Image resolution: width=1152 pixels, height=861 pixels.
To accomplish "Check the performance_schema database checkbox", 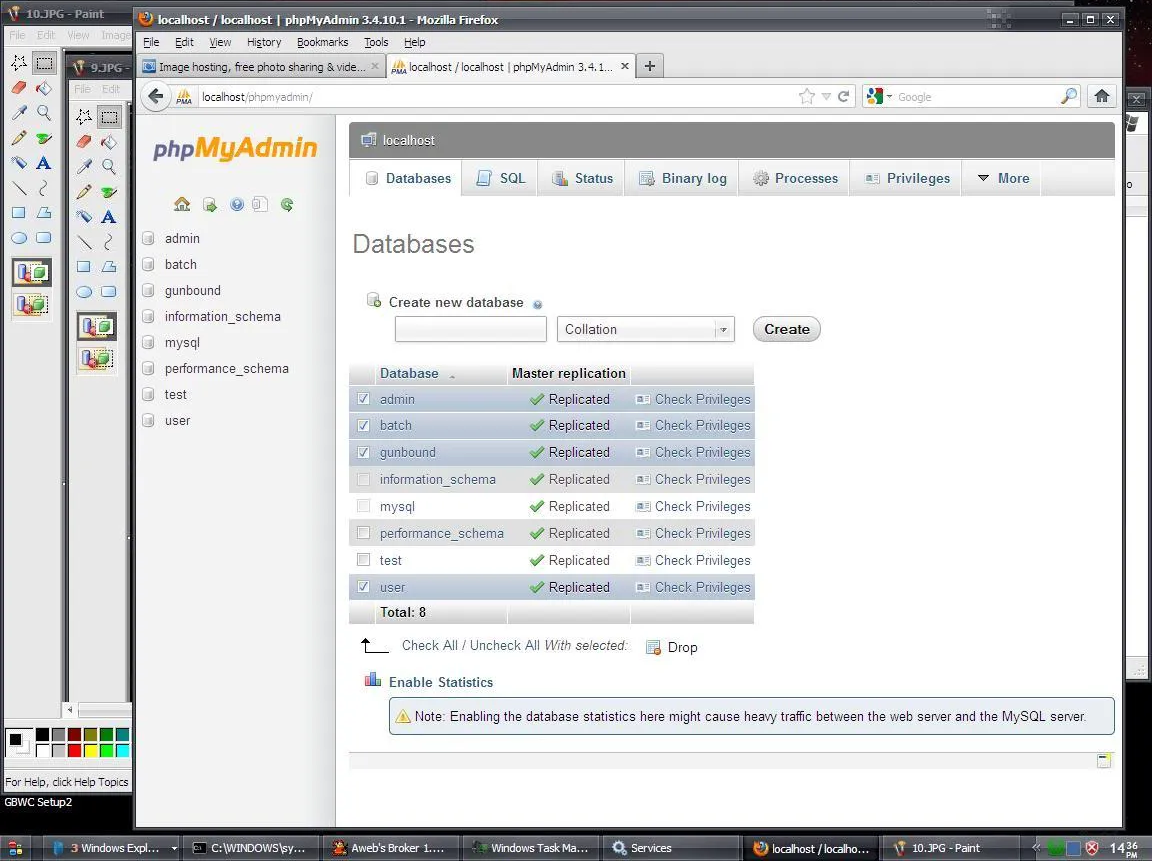I will click(x=363, y=533).
